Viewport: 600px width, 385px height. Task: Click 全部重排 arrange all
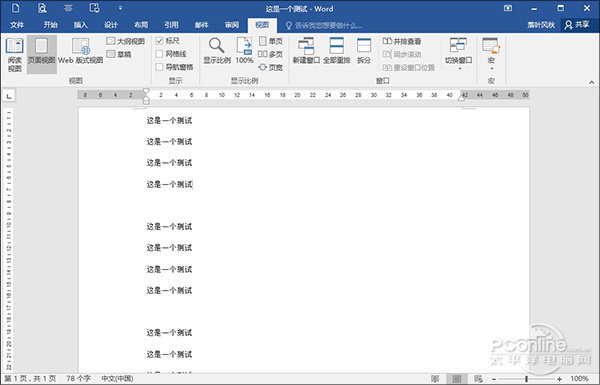point(337,51)
